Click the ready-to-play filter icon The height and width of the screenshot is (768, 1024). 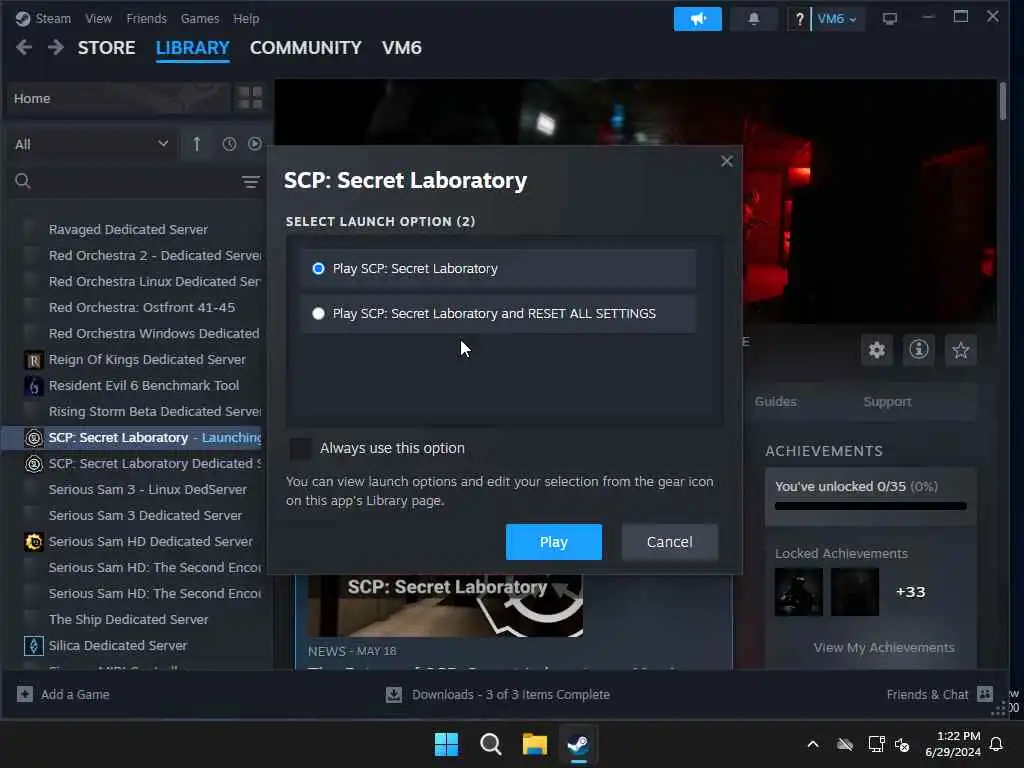(255, 144)
